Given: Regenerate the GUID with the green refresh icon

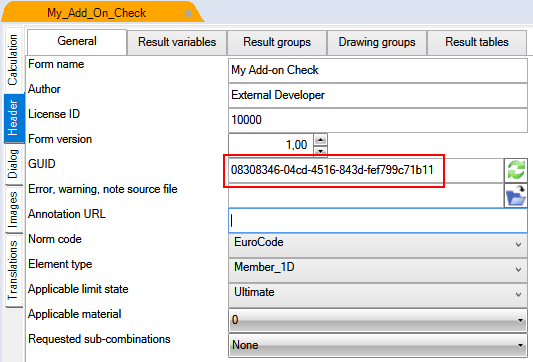Looking at the screenshot, I should click(x=516, y=170).
